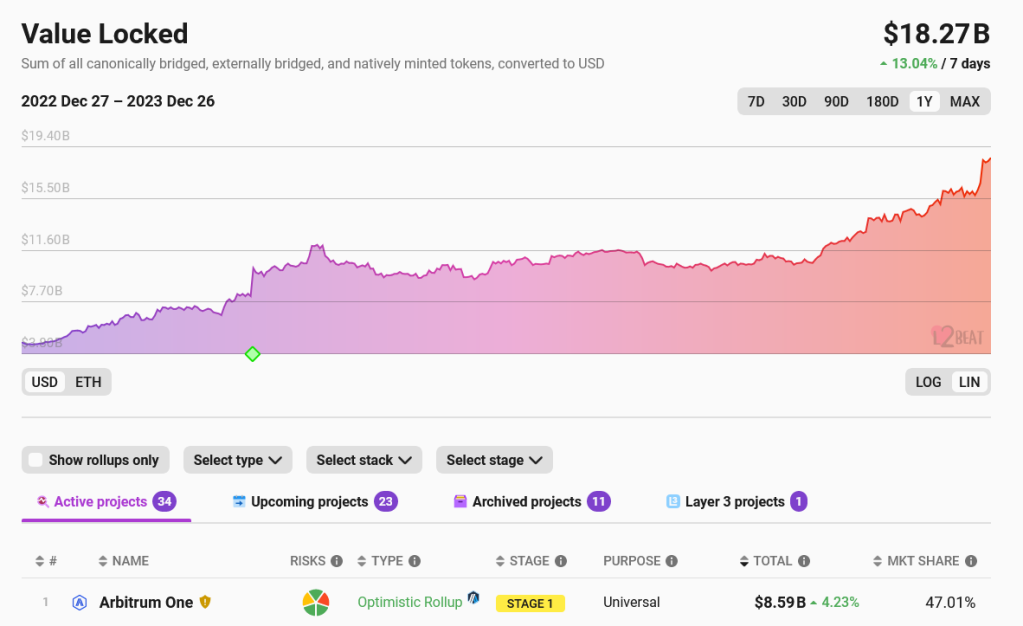Open the Select stage dropdown
The height and width of the screenshot is (626, 1023).
coord(493,459)
